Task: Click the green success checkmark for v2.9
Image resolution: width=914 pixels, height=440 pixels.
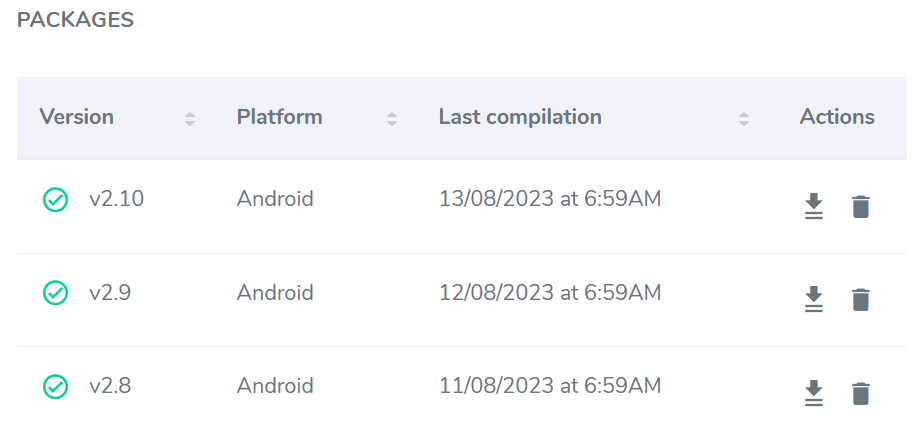Action: click(x=55, y=293)
